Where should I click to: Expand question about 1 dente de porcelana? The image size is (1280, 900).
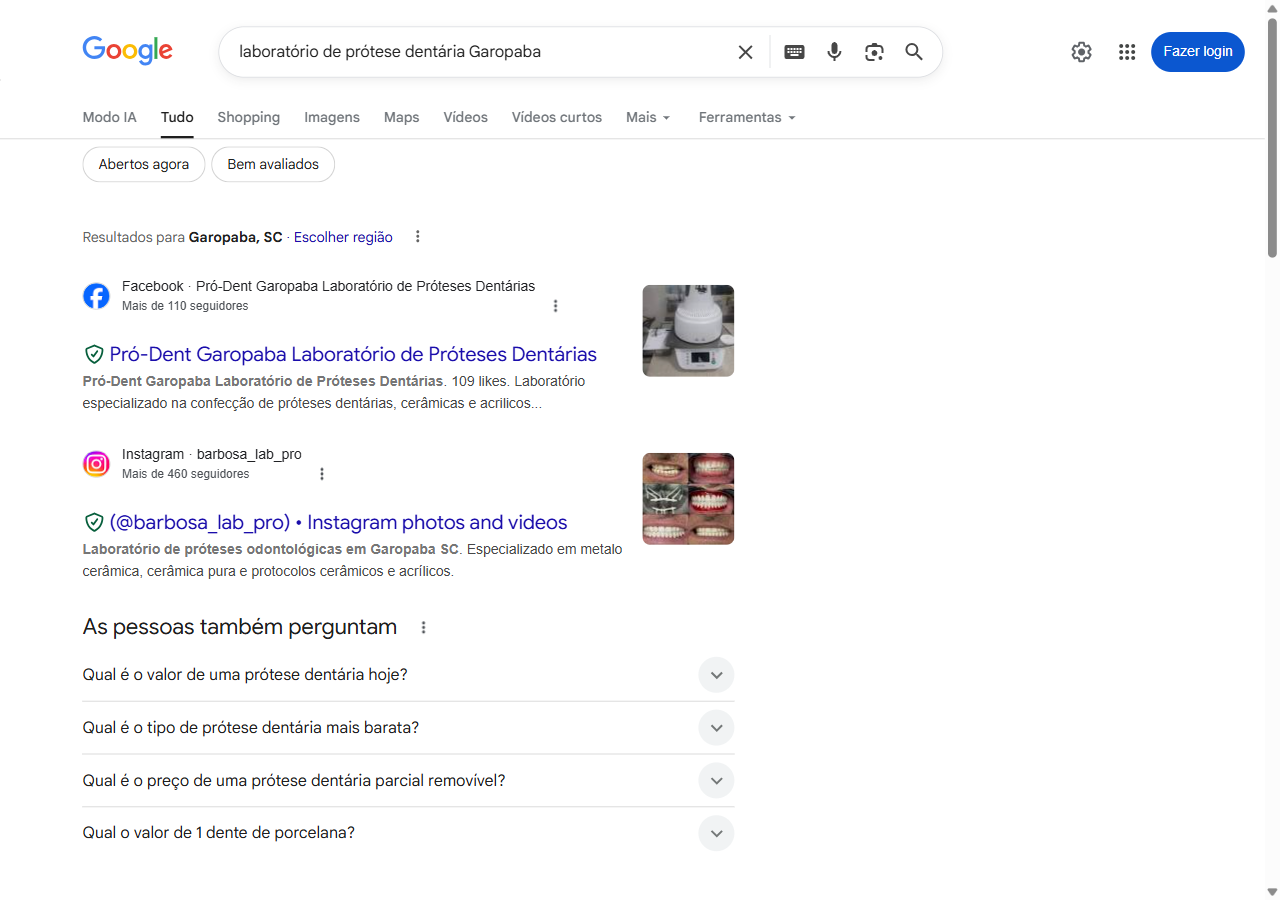point(408,833)
